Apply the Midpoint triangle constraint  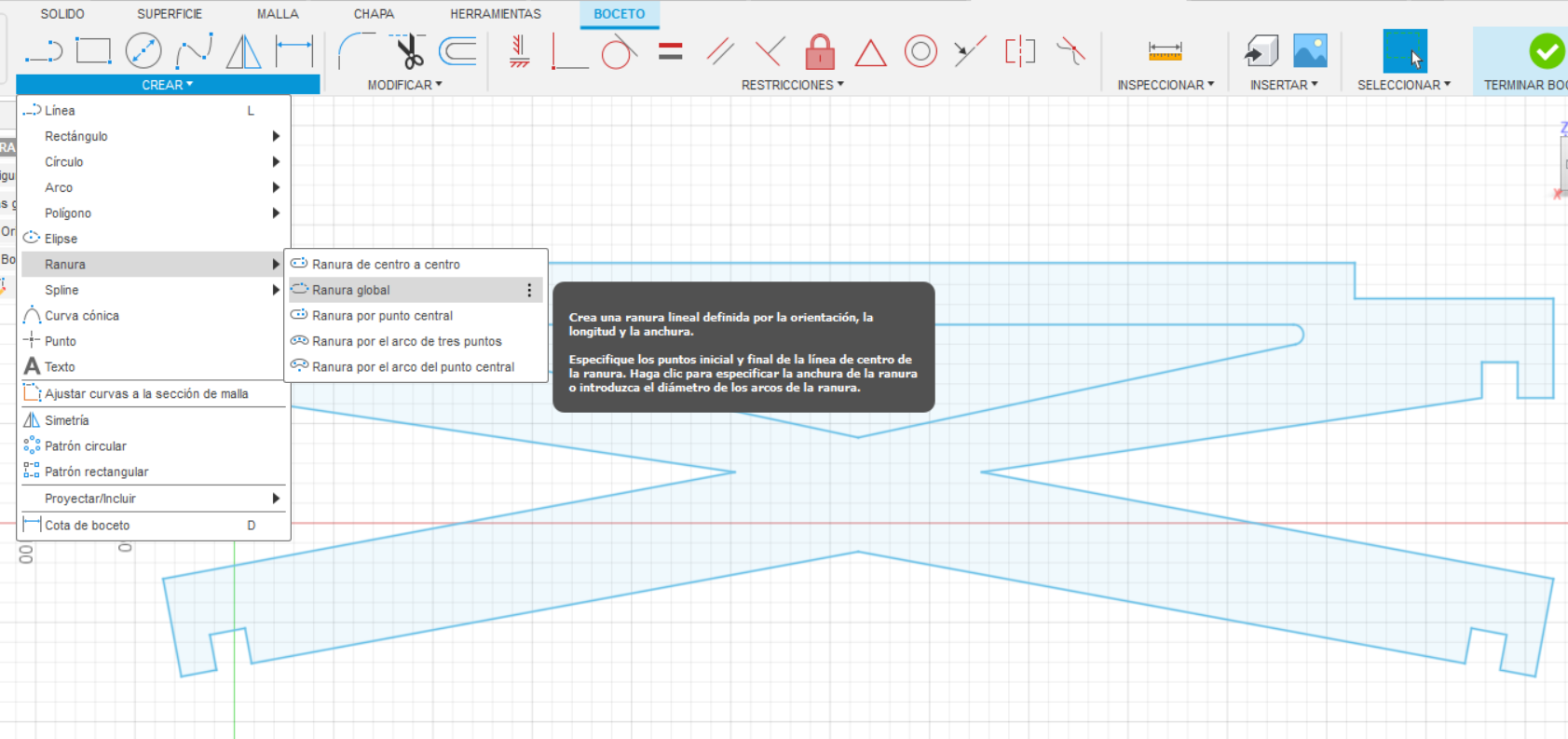(870, 52)
